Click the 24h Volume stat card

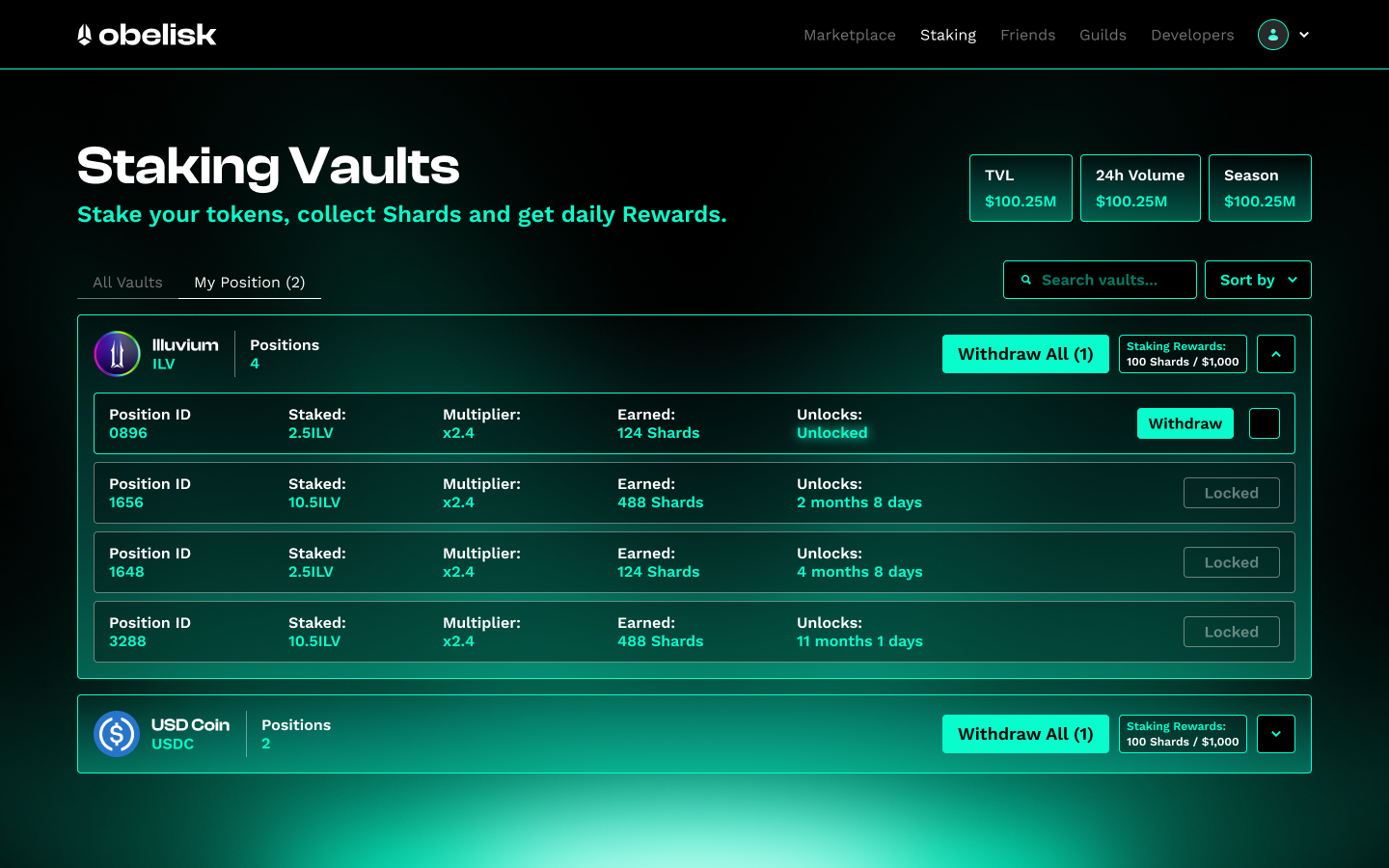(x=1140, y=188)
